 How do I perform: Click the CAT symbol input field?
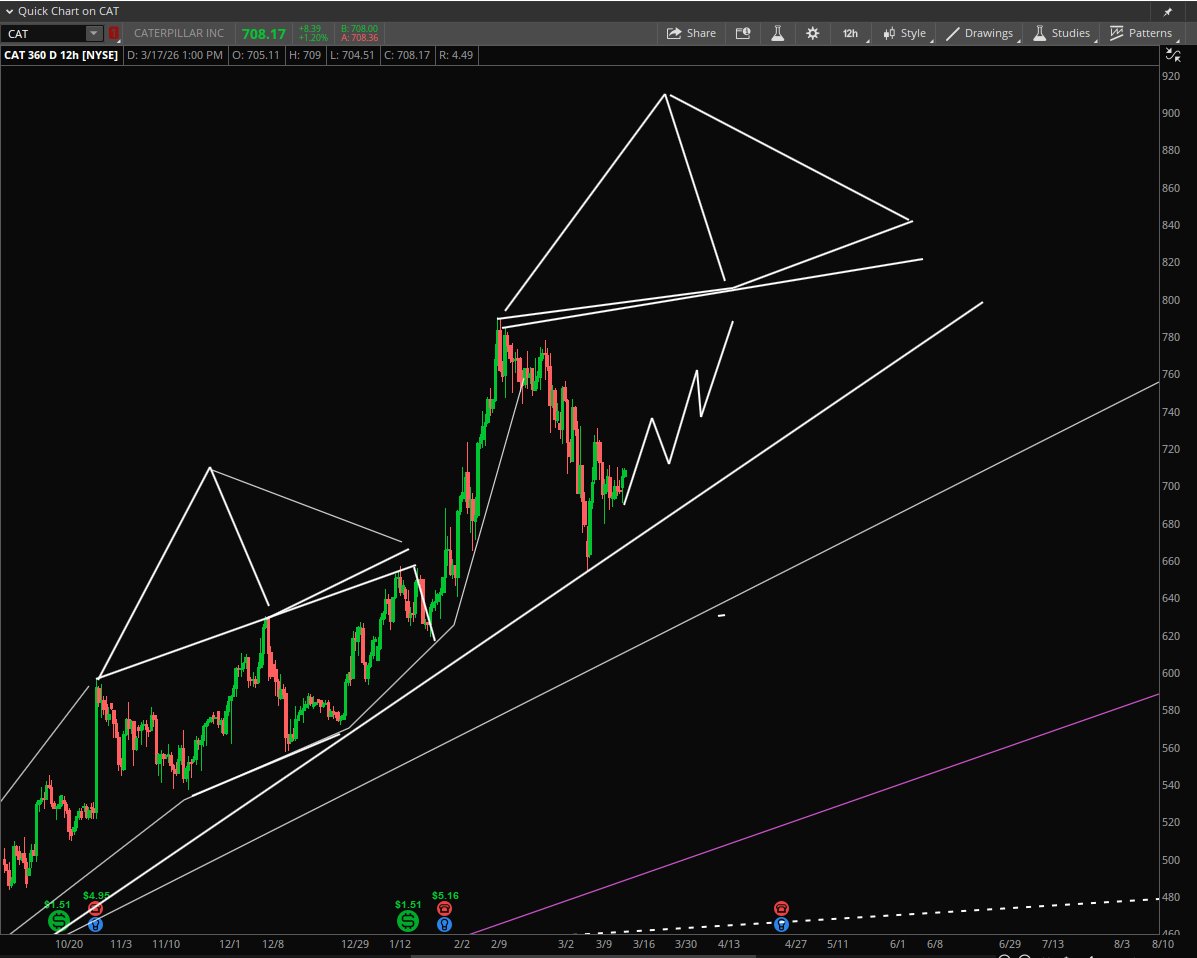[45, 33]
